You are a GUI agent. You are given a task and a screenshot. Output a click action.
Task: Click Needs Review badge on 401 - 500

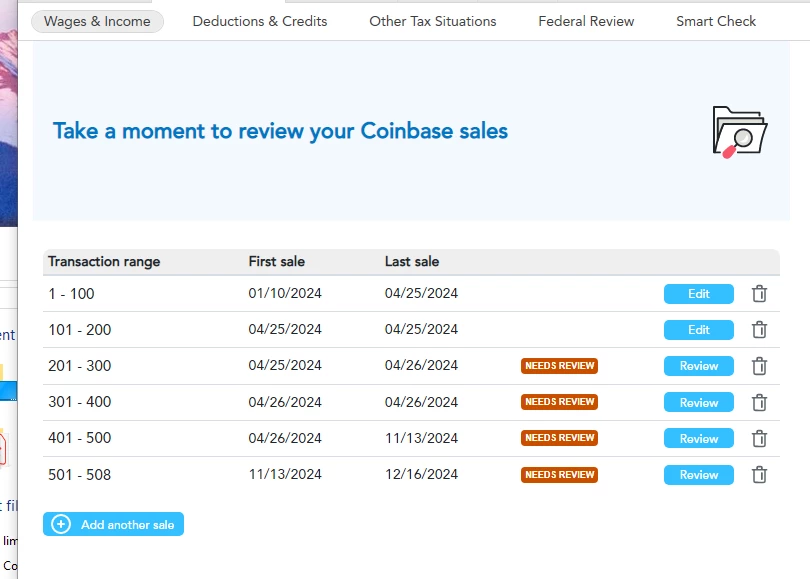559,438
